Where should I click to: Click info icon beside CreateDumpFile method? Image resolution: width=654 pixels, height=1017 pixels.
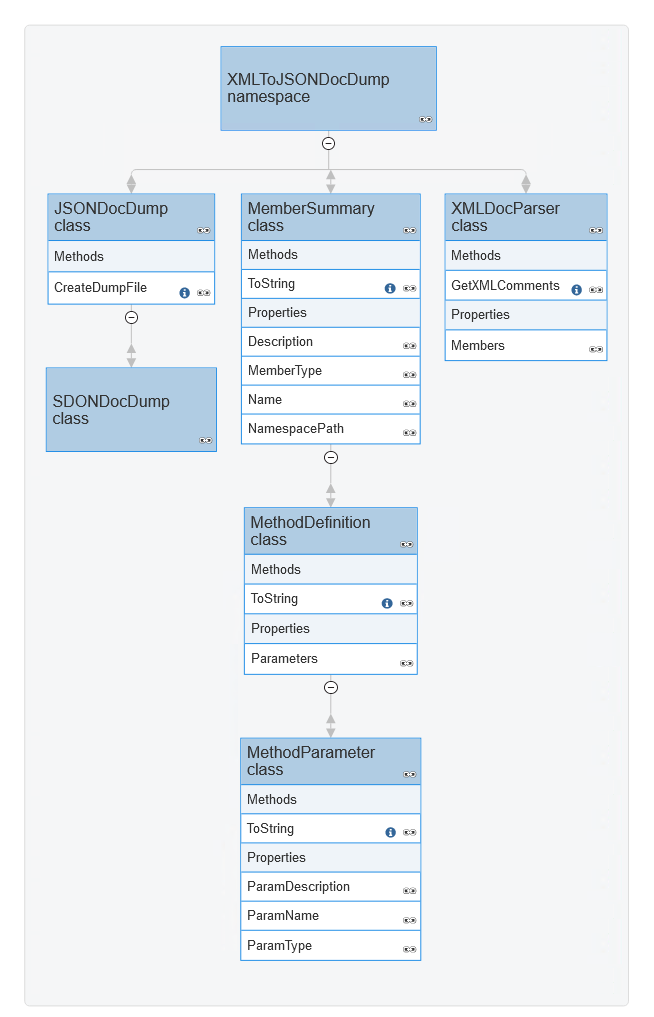pos(184,293)
